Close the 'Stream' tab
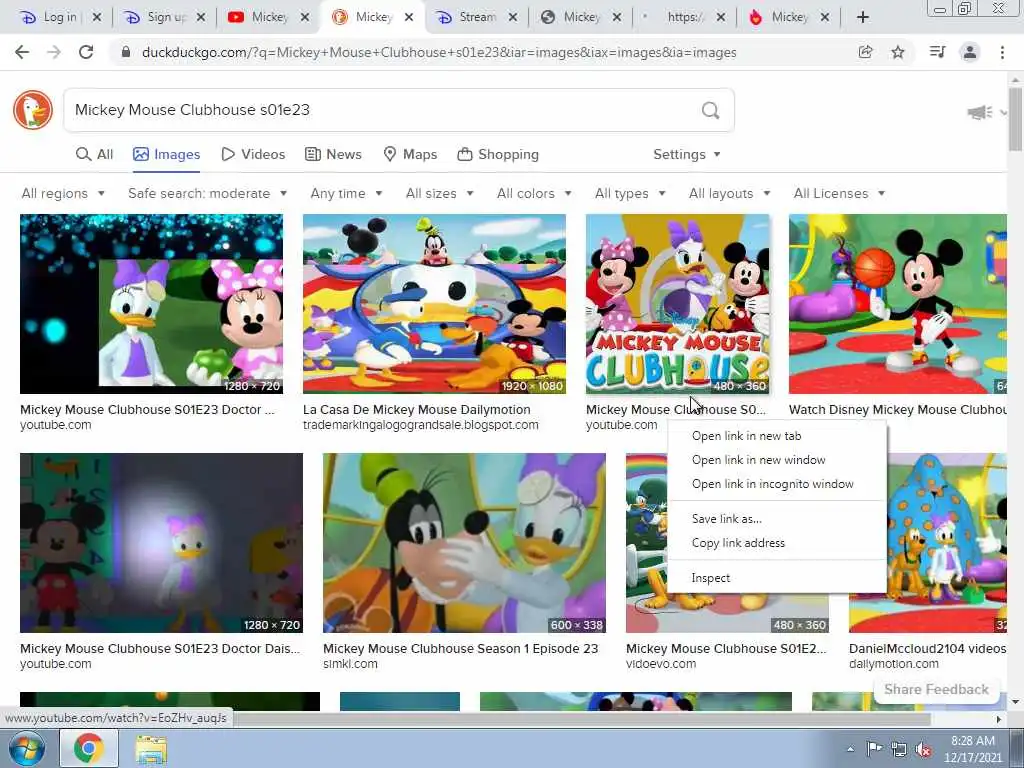The image size is (1024, 768). [x=513, y=17]
